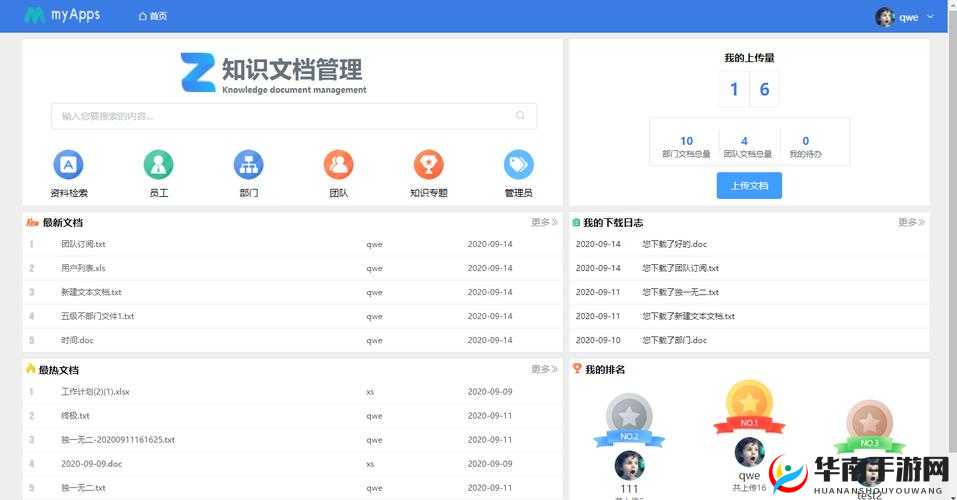Viewport: 957px width, 500px height.
Task: Open the 部门 department icon
Action: coord(248,164)
